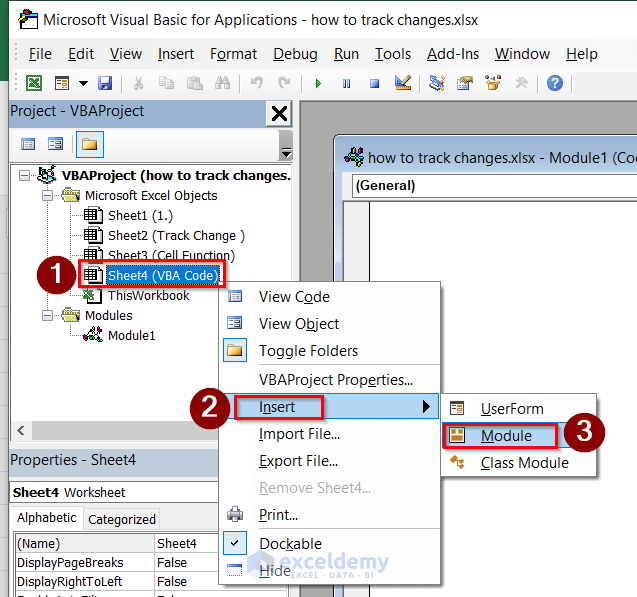The height and width of the screenshot is (597, 637).
Task: Toggle Design Mode toolbar icon
Action: 403,83
